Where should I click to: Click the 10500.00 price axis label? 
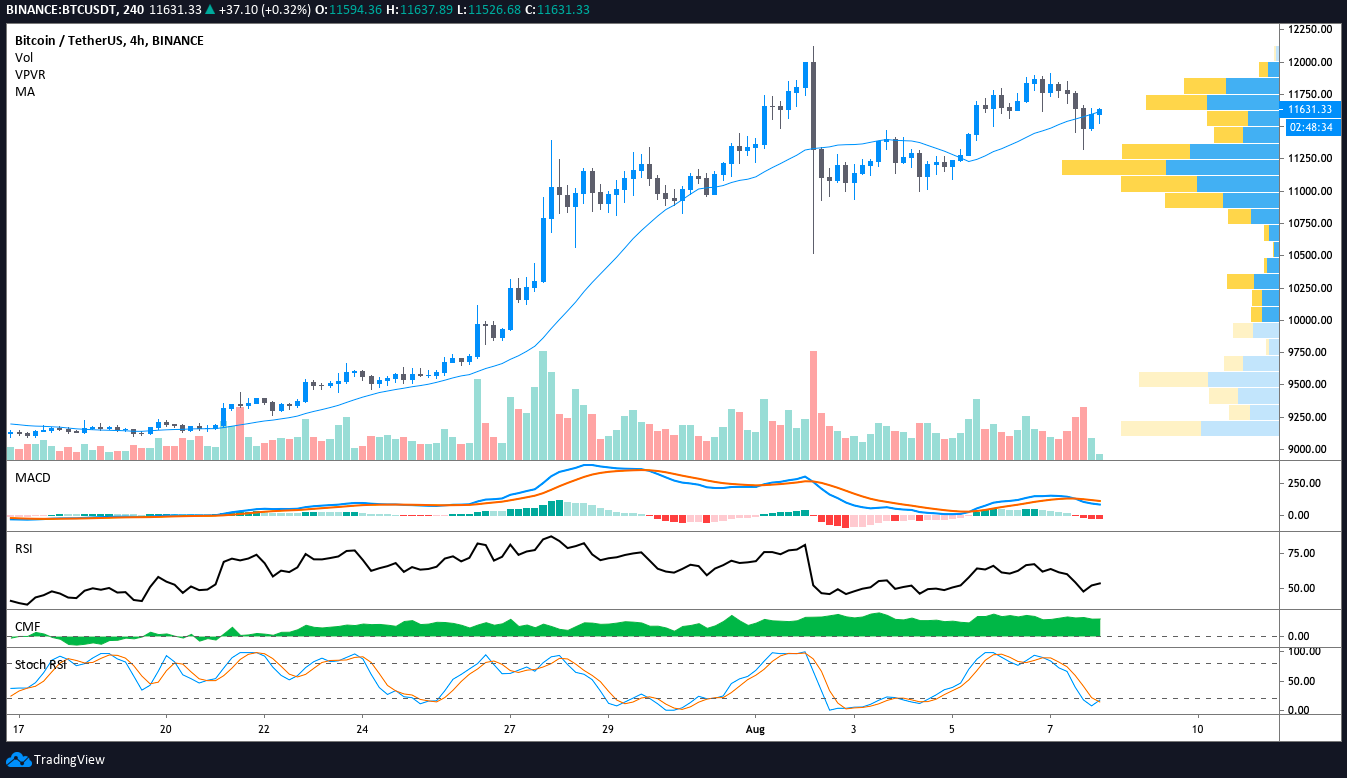click(x=1311, y=256)
